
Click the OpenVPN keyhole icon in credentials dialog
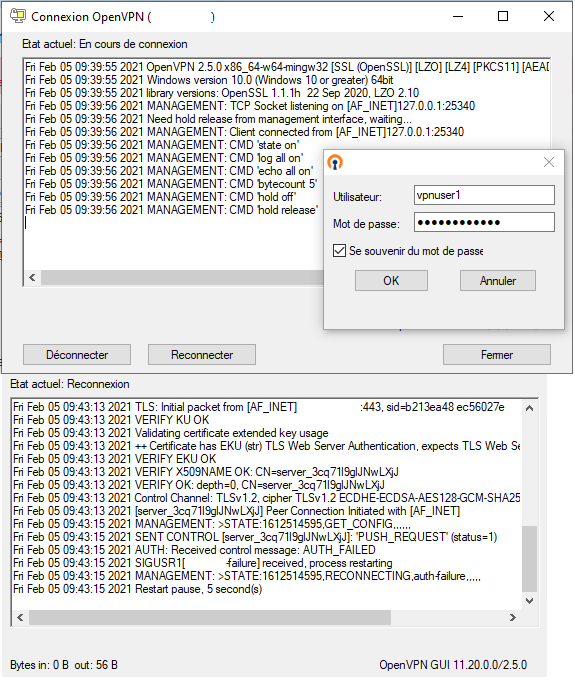[x=336, y=163]
